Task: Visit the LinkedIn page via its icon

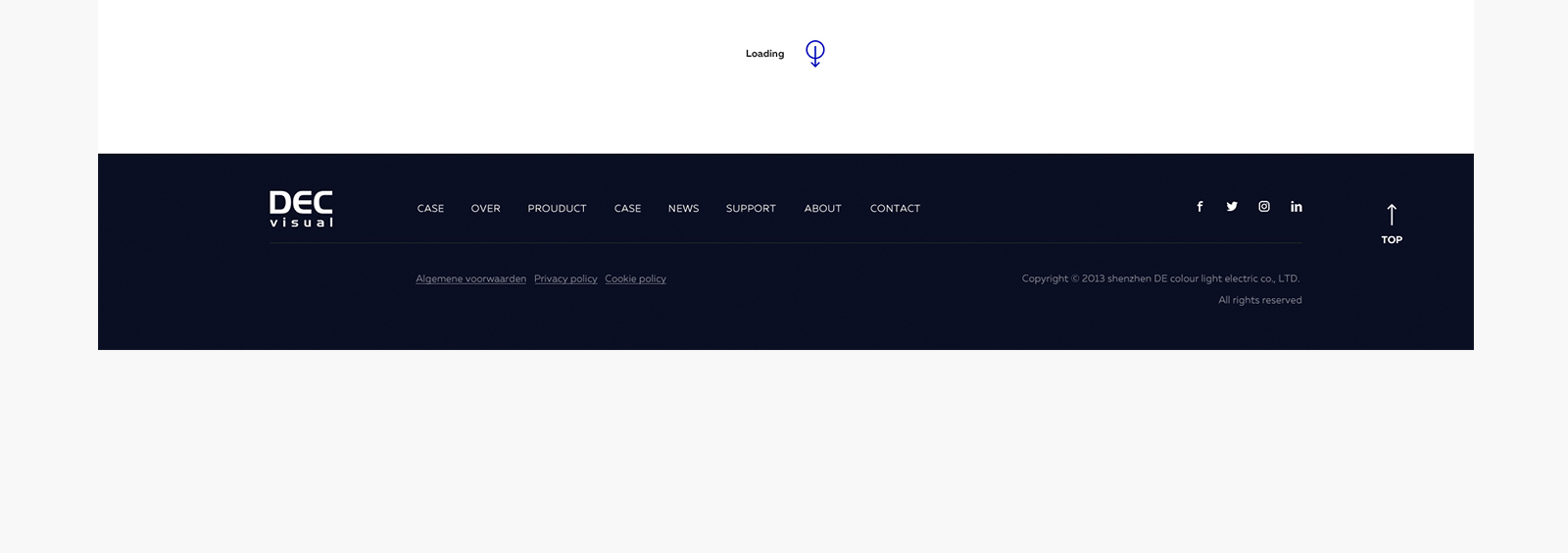Action: [x=1297, y=207]
